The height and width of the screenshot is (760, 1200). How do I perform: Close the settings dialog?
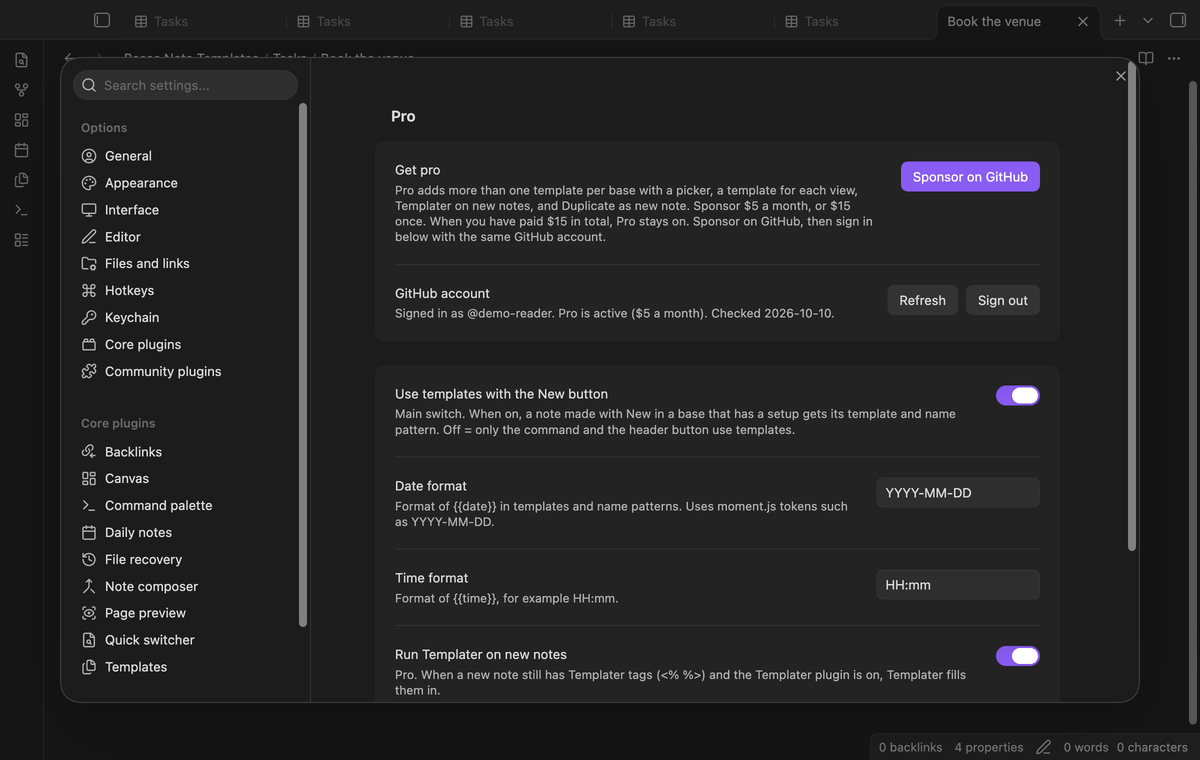tap(1120, 76)
